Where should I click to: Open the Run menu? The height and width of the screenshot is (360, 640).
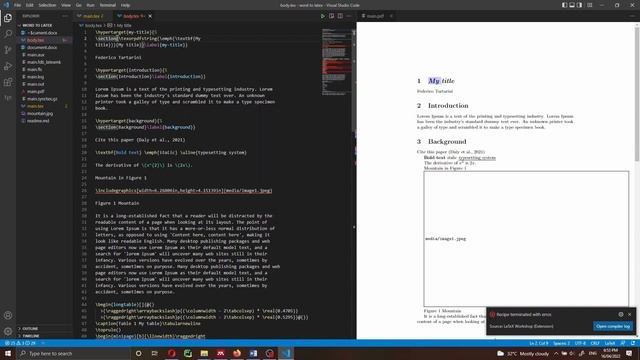[x=90, y=5]
